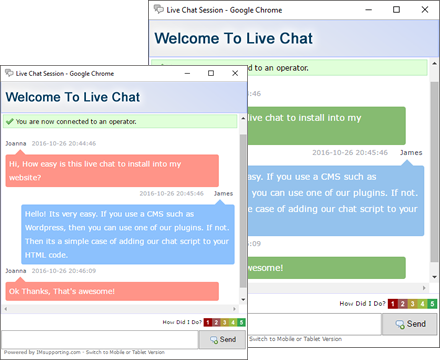Click James name in back window
440x360 pixels.
click(x=411, y=153)
